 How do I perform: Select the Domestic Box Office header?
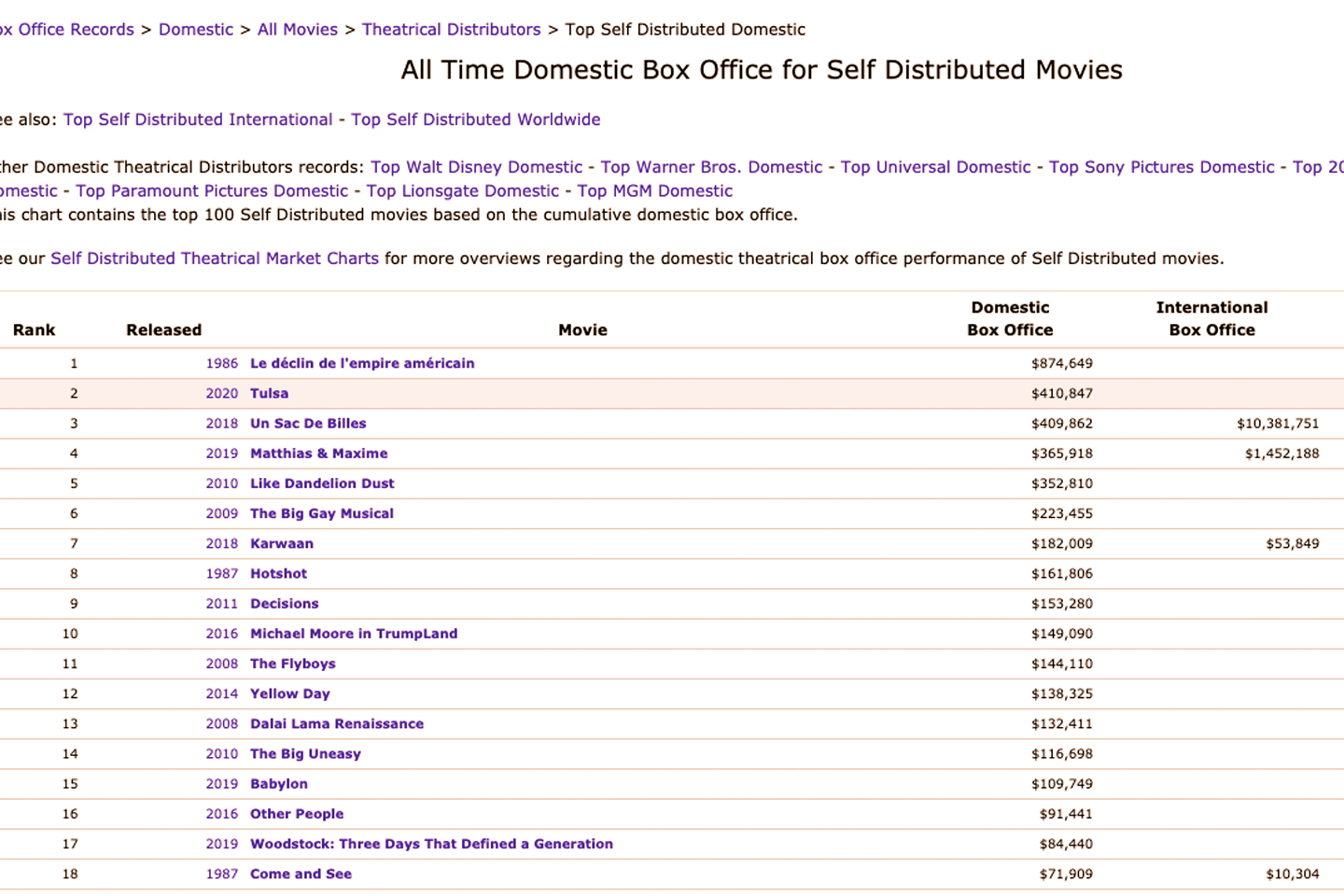click(1010, 318)
